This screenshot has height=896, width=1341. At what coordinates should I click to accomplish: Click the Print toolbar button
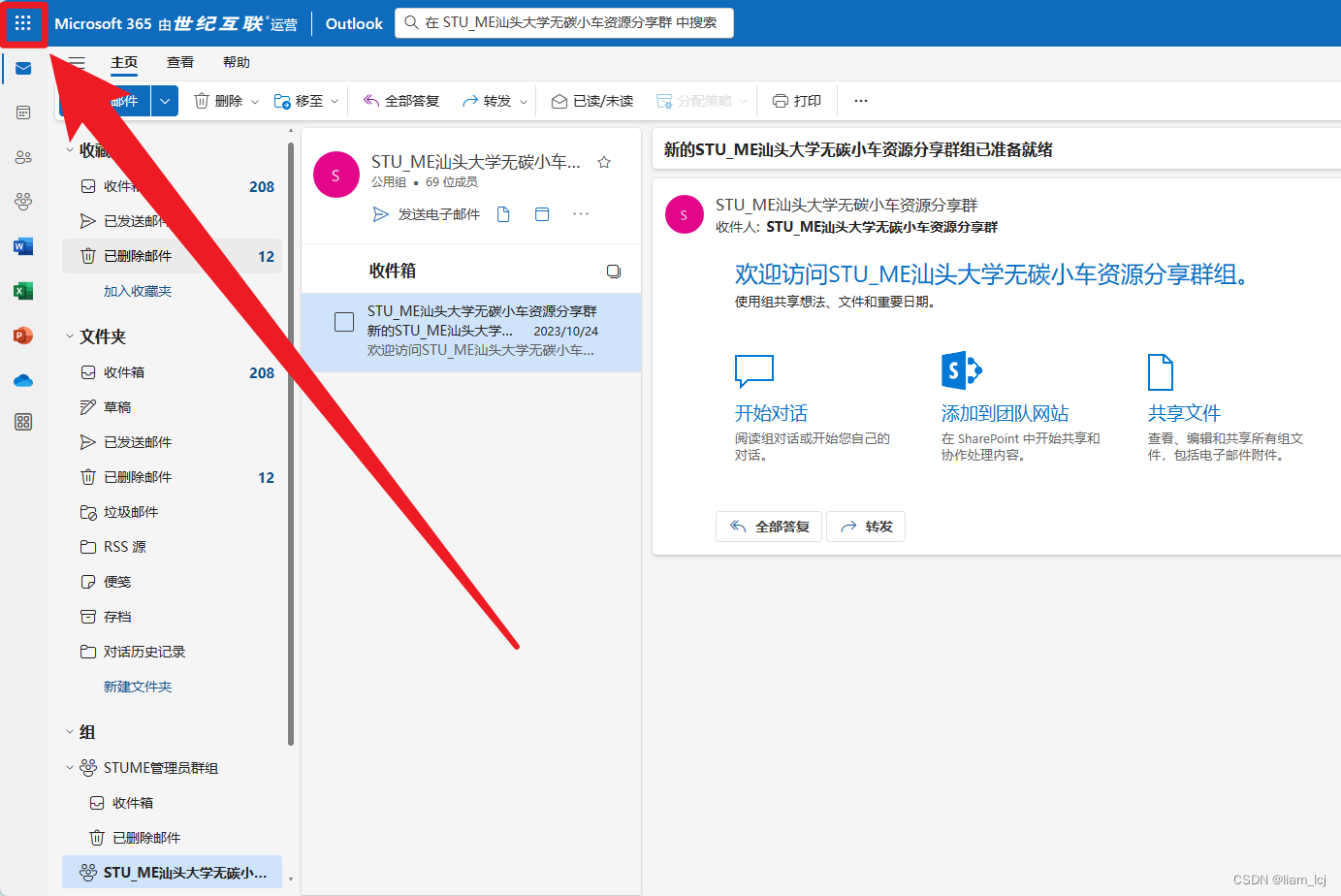point(797,101)
